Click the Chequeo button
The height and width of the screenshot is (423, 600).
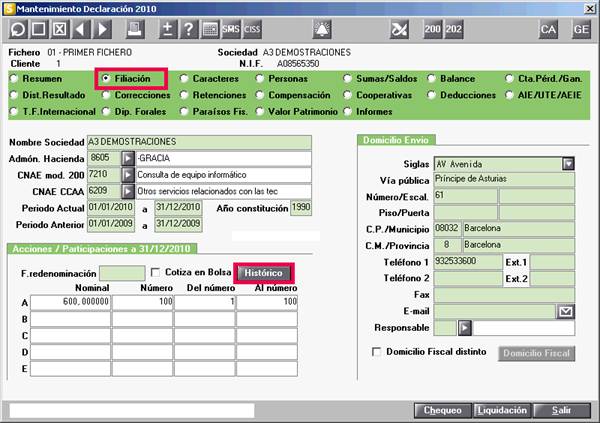tap(443, 410)
